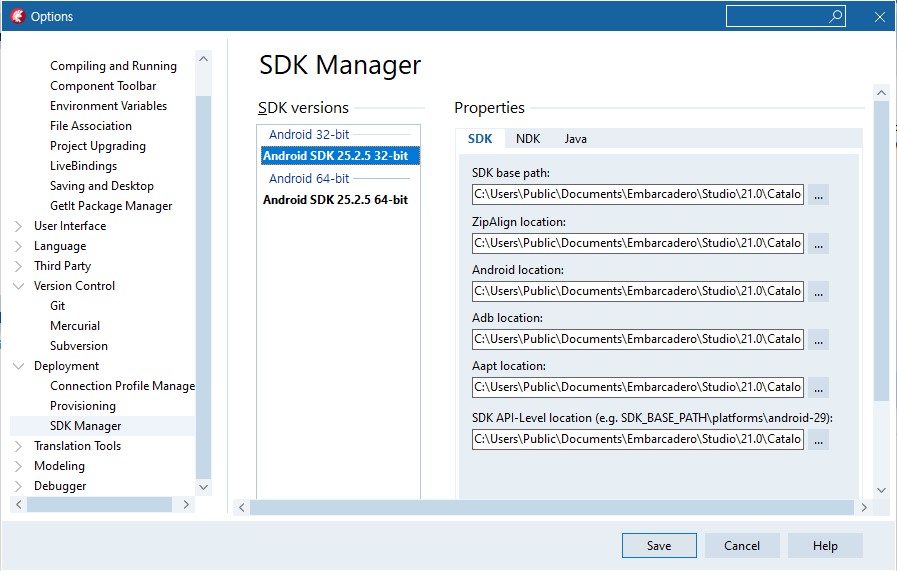
Task: Select Android SDK 25.2.5 64-bit entry
Action: point(335,200)
